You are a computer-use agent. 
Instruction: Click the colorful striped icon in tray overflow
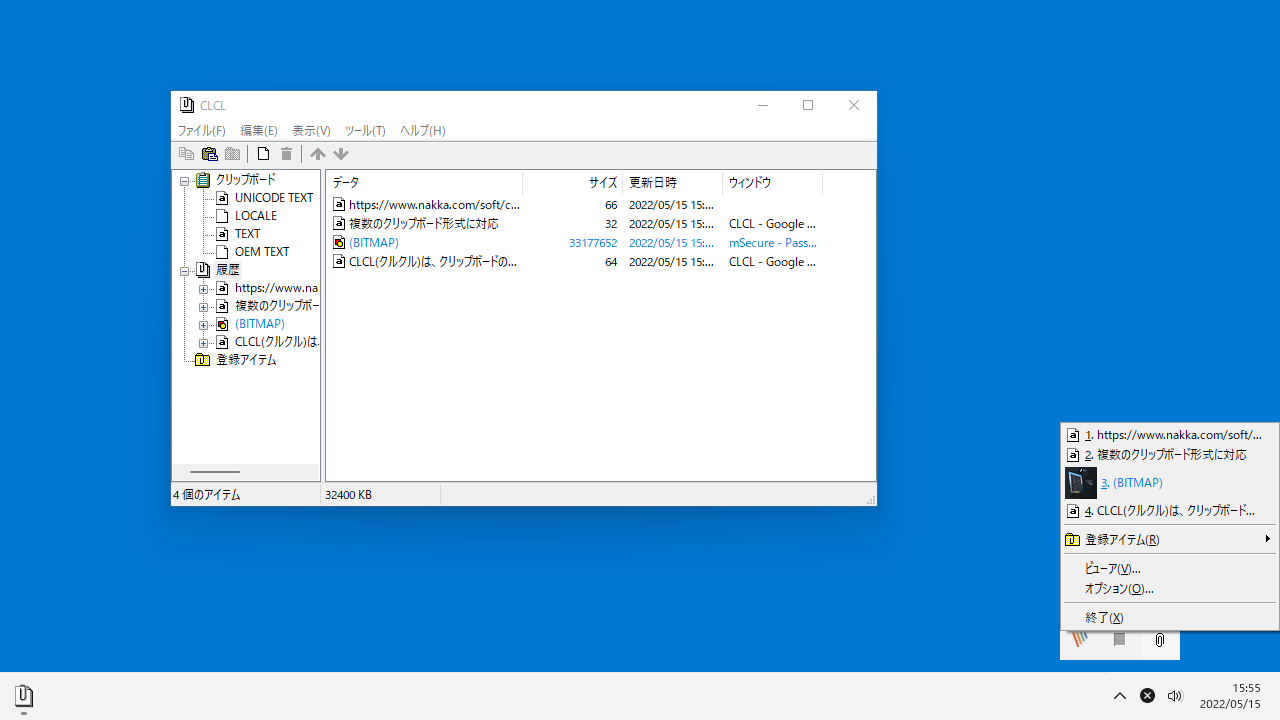(x=1080, y=640)
